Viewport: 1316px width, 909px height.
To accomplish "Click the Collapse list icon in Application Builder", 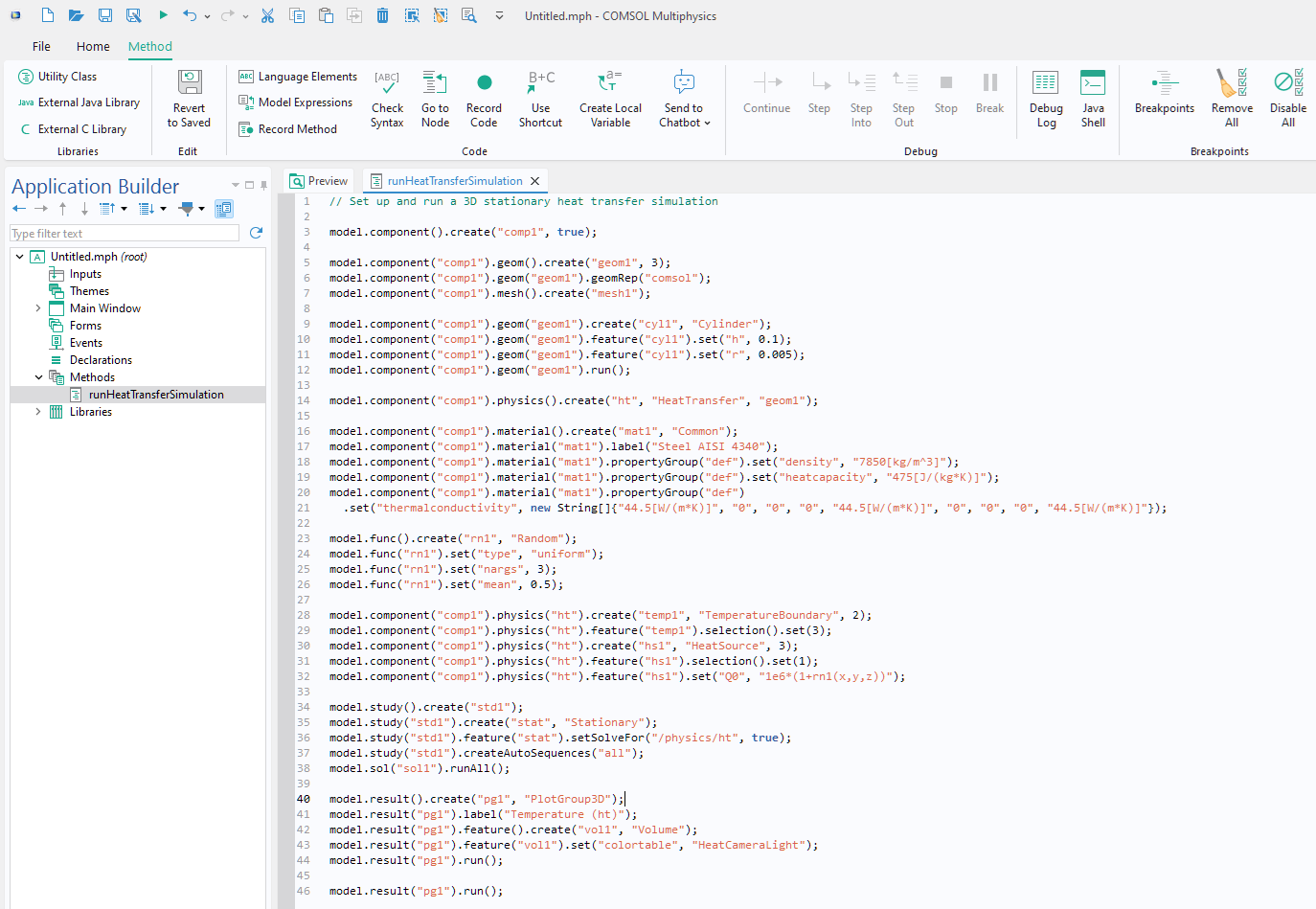I will pos(107,208).
